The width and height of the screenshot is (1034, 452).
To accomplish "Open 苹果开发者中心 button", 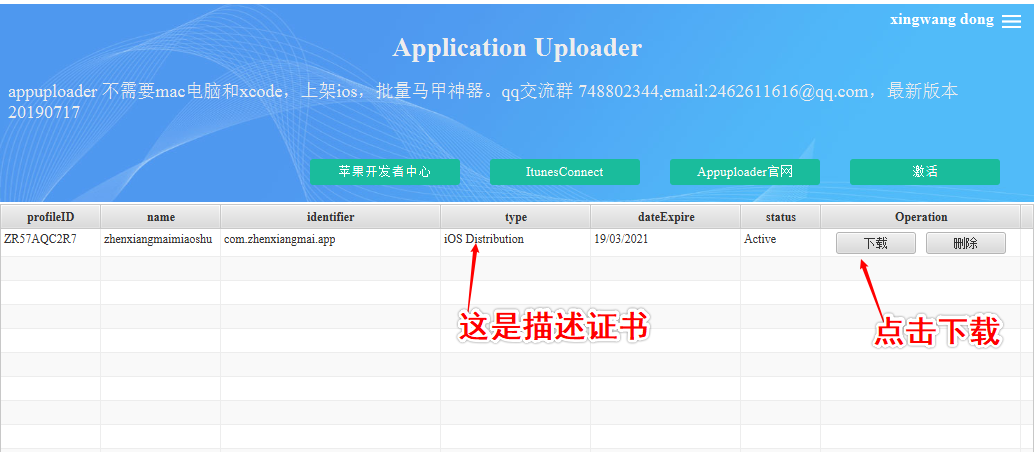I will pyautogui.click(x=385, y=172).
